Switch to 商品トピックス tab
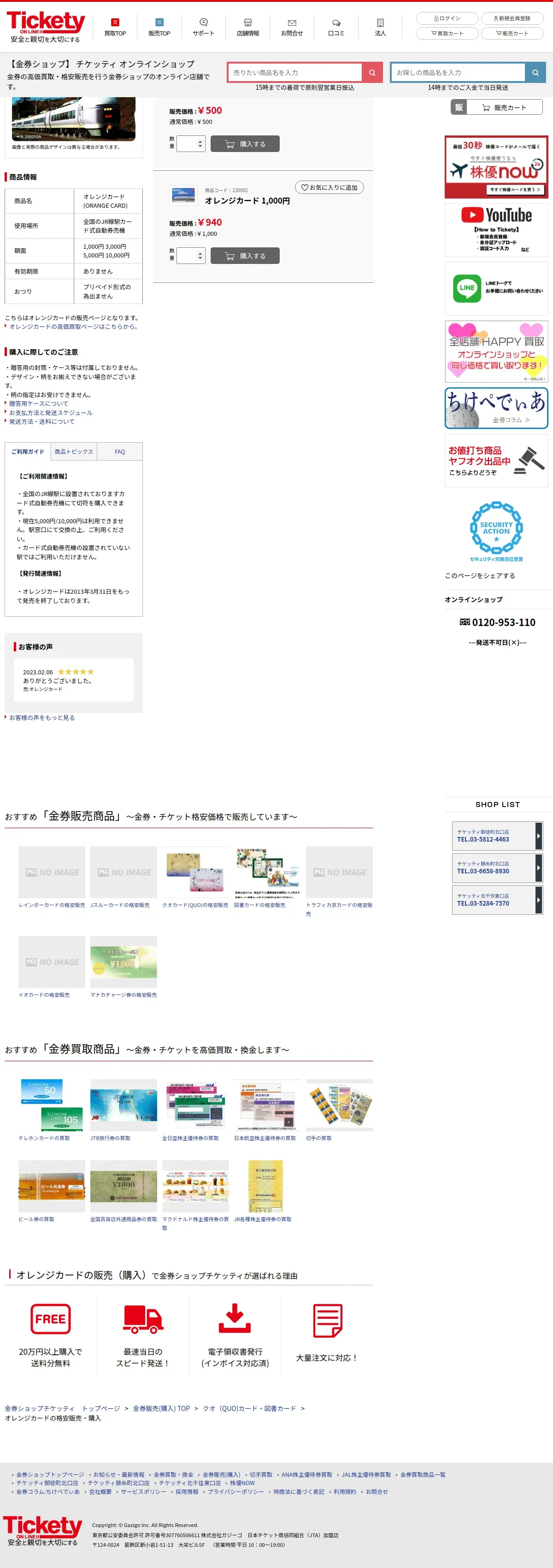553x1568 pixels. [74, 451]
